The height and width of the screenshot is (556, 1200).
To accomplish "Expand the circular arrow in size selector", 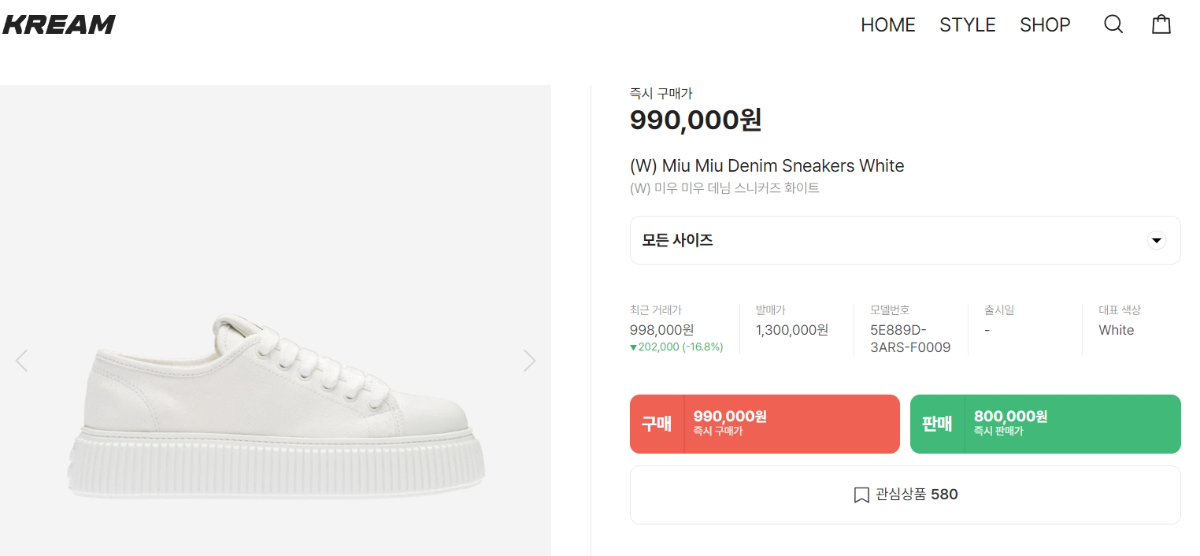I will tap(1156, 241).
